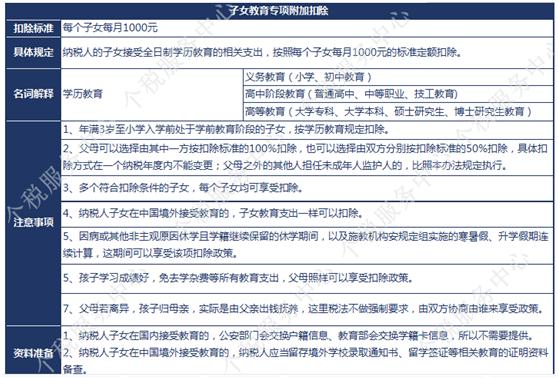The height and width of the screenshot is (379, 558).
Task: Click the 名词解释 row header
Action: pyautogui.click(x=33, y=94)
